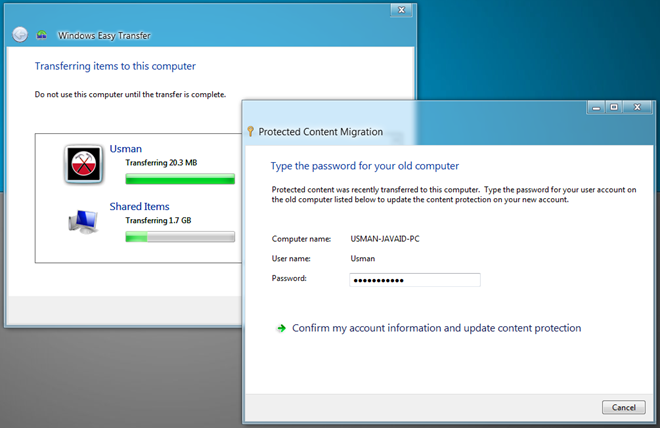Click the Shared Items computer icon
This screenshot has width=660, height=428.
click(83, 222)
